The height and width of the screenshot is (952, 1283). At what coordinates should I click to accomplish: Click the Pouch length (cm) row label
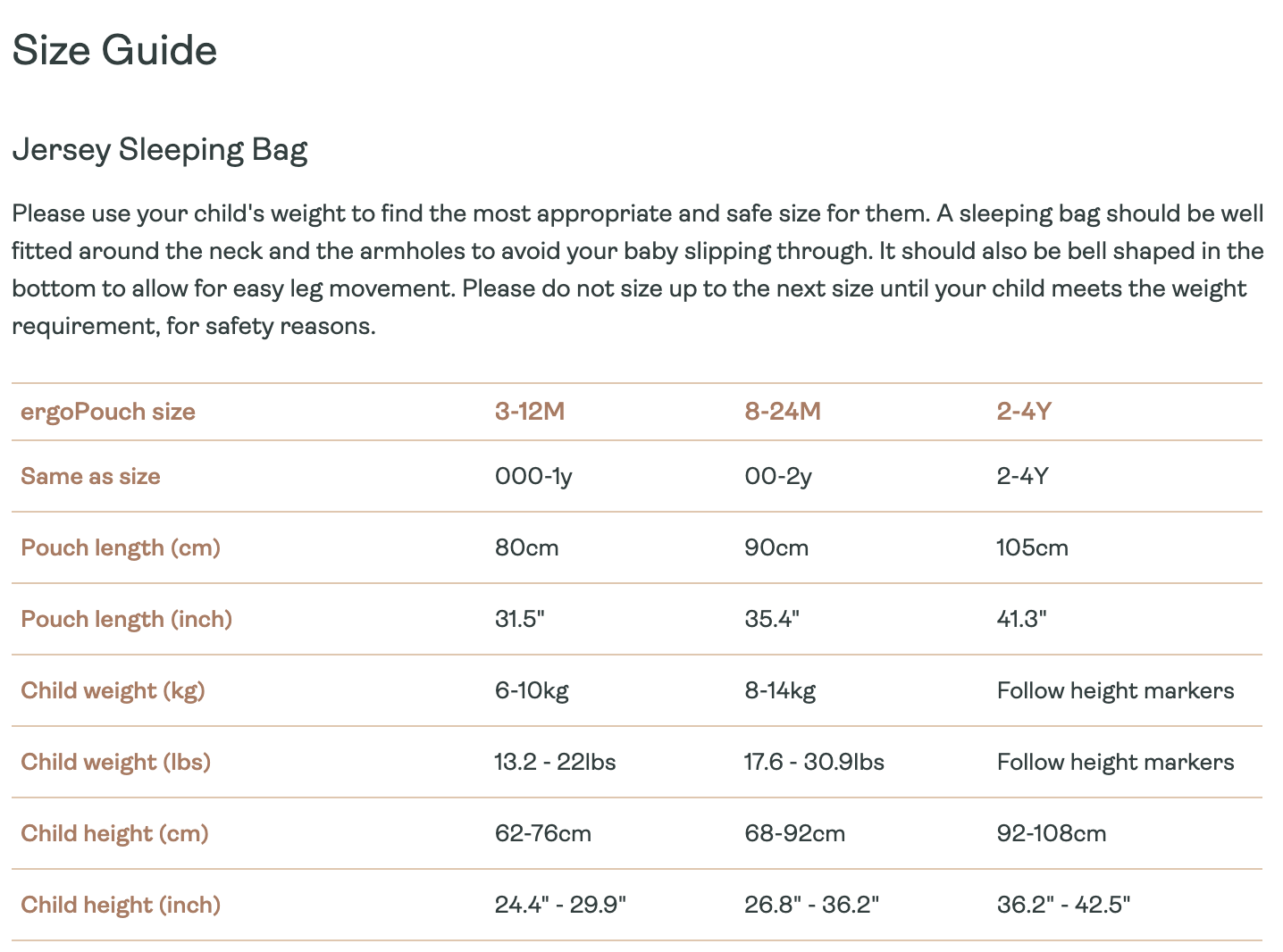tap(121, 547)
